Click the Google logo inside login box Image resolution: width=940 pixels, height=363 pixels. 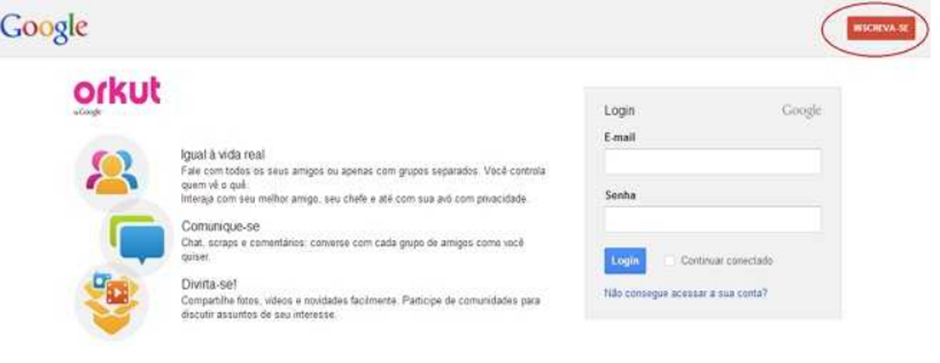tap(802, 111)
